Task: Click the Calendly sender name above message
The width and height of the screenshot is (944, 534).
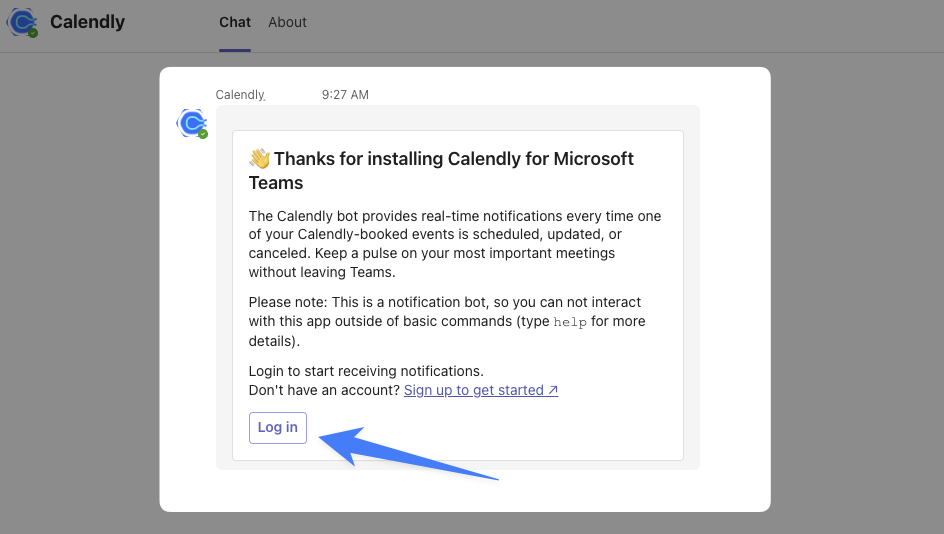Action: pyautogui.click(x=240, y=95)
